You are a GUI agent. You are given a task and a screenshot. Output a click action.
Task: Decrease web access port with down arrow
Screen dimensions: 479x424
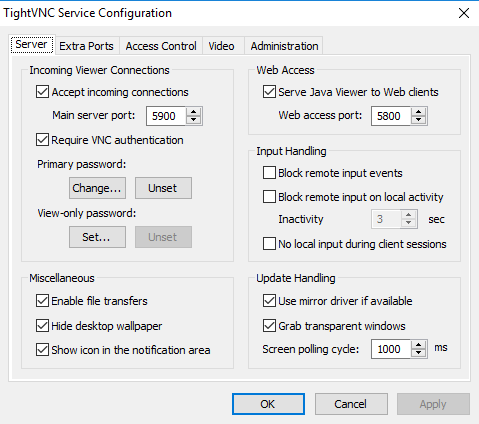coord(419,120)
